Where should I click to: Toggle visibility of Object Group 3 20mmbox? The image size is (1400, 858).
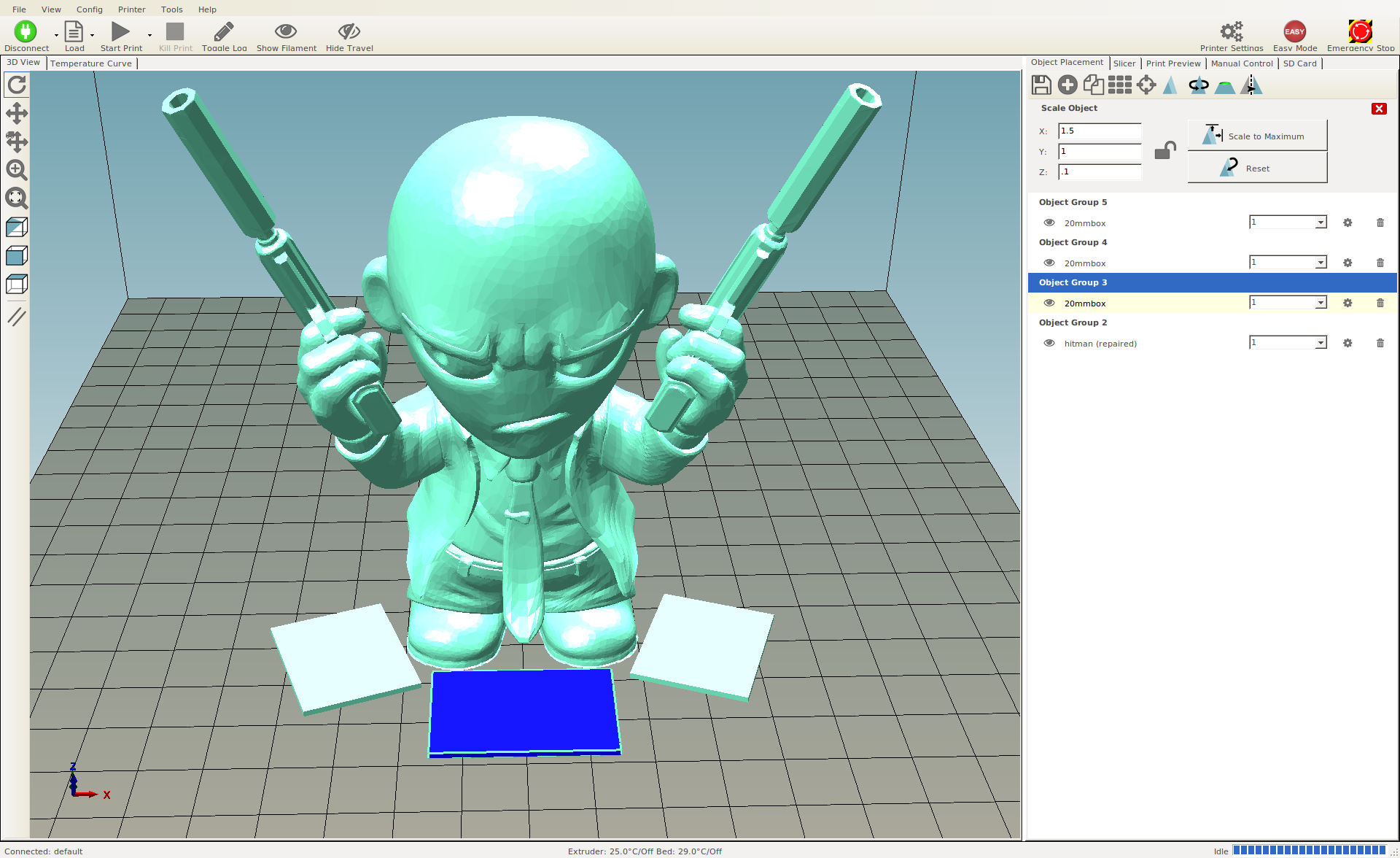pyautogui.click(x=1049, y=303)
